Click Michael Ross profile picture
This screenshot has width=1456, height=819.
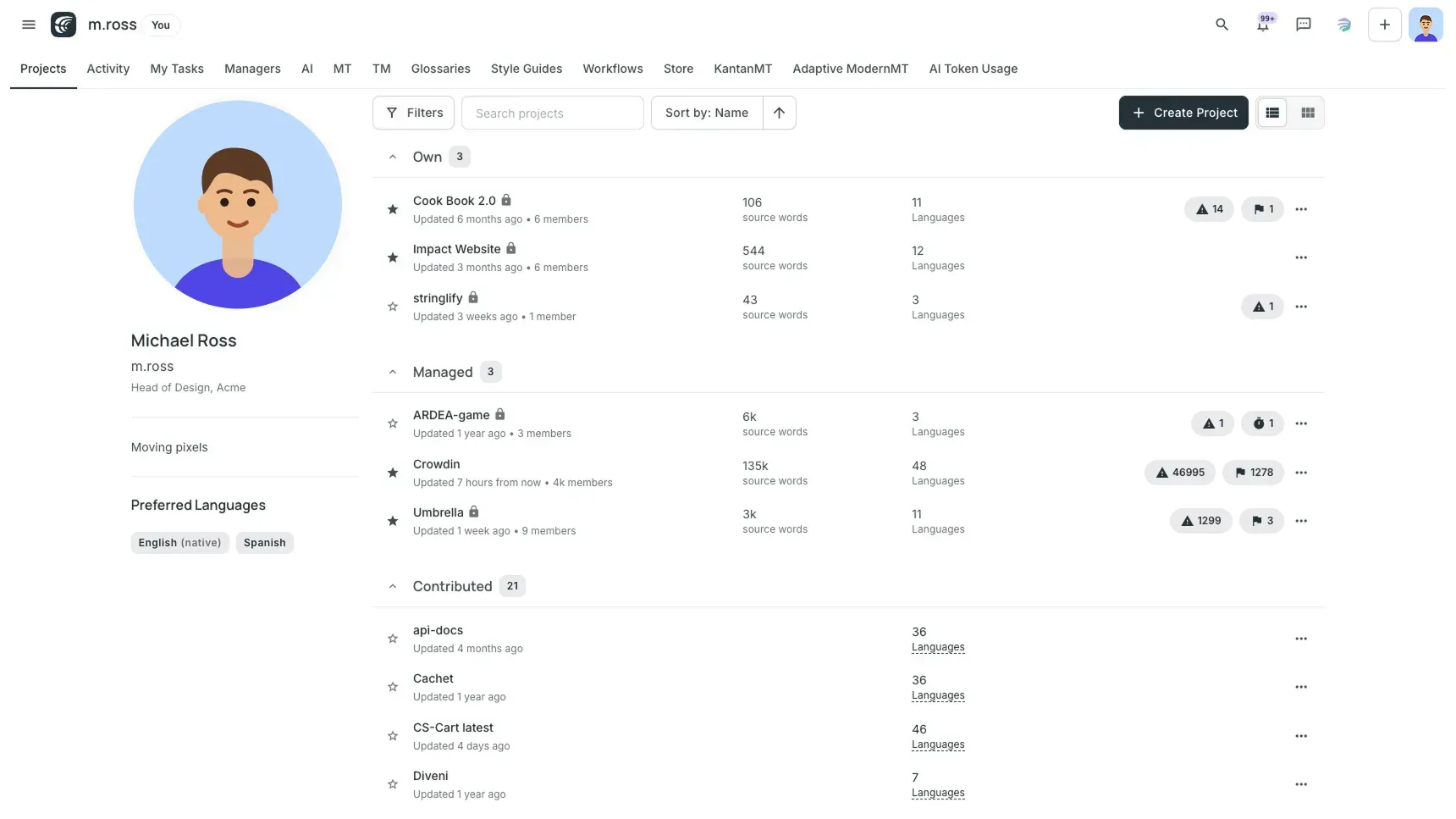click(x=238, y=204)
